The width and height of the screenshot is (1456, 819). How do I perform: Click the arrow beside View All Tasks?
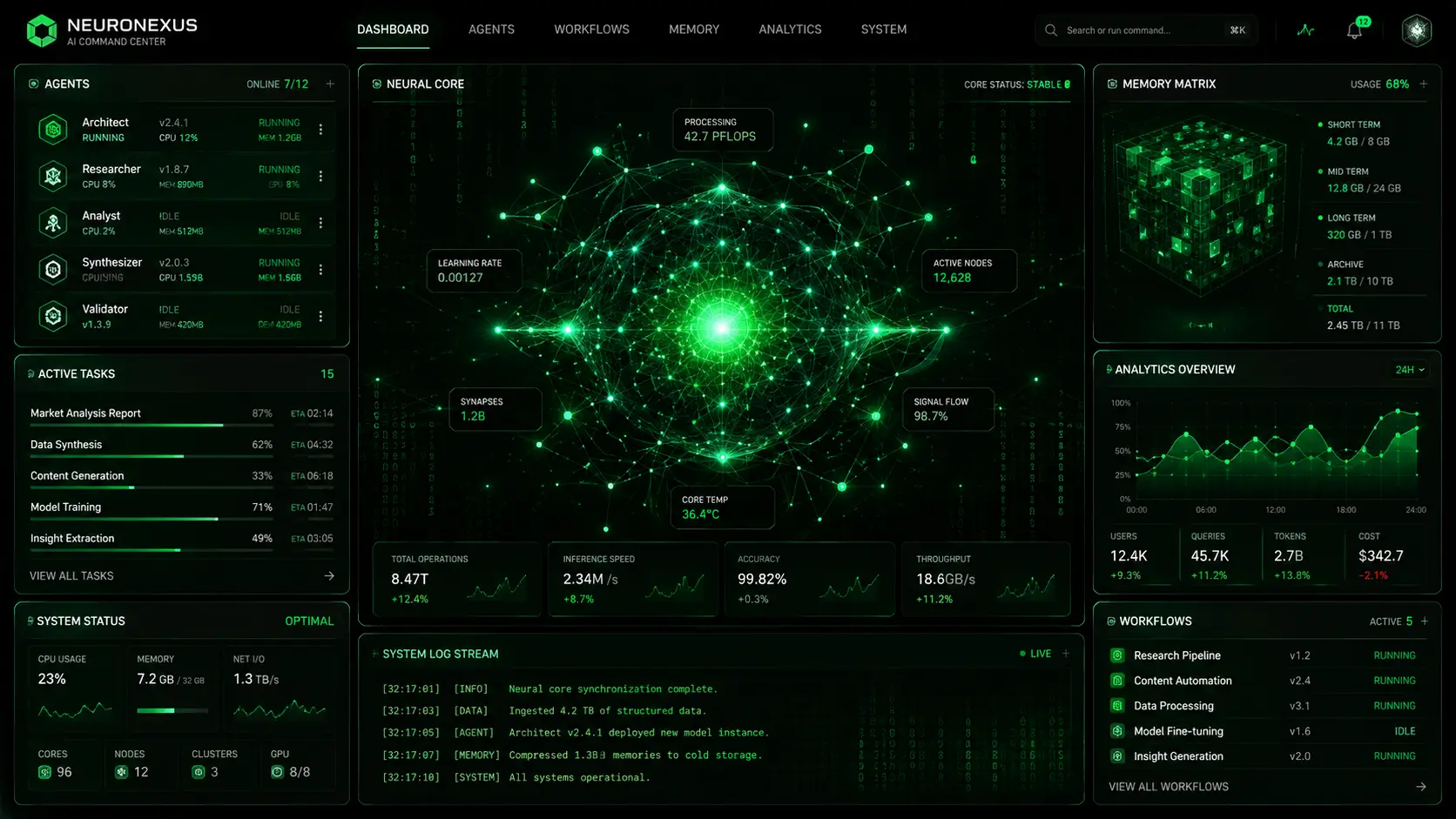[329, 576]
